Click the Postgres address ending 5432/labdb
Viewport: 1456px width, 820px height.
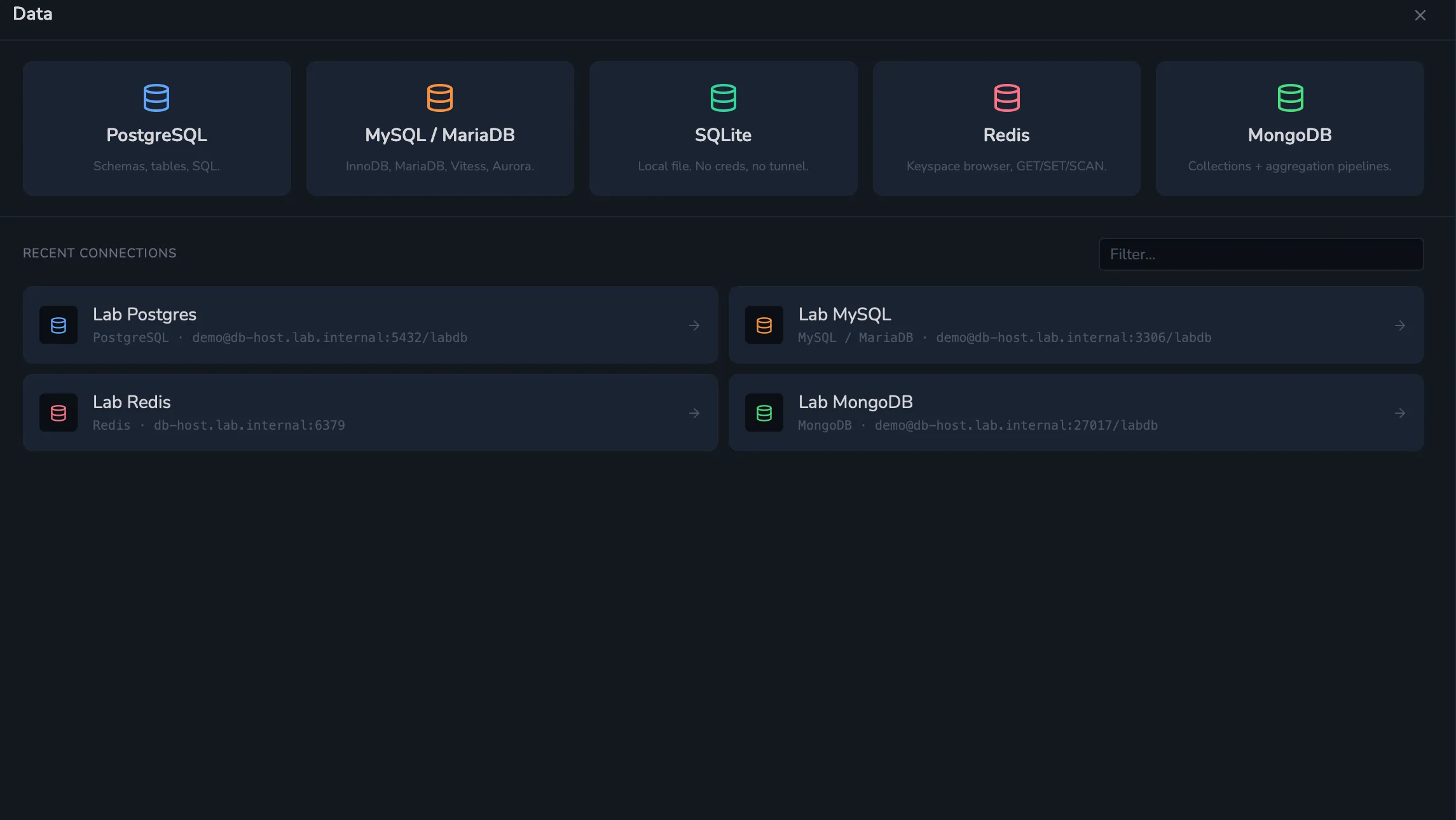click(329, 338)
